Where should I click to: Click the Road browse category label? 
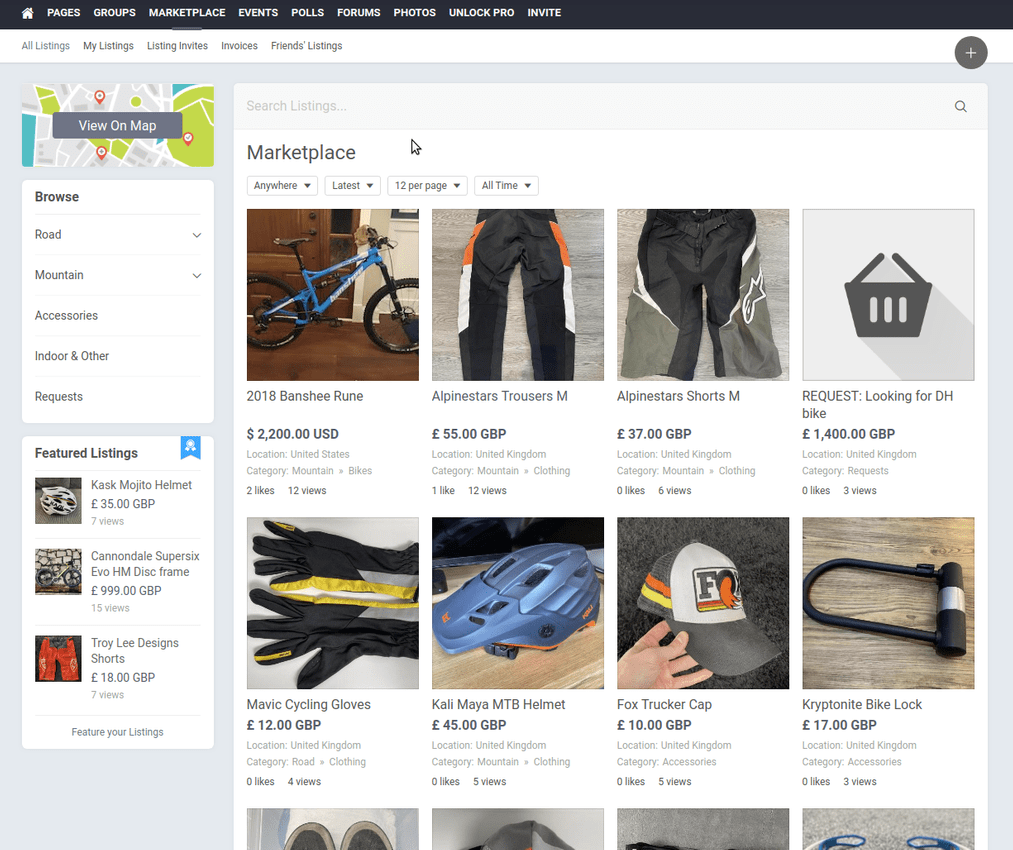[x=48, y=235]
